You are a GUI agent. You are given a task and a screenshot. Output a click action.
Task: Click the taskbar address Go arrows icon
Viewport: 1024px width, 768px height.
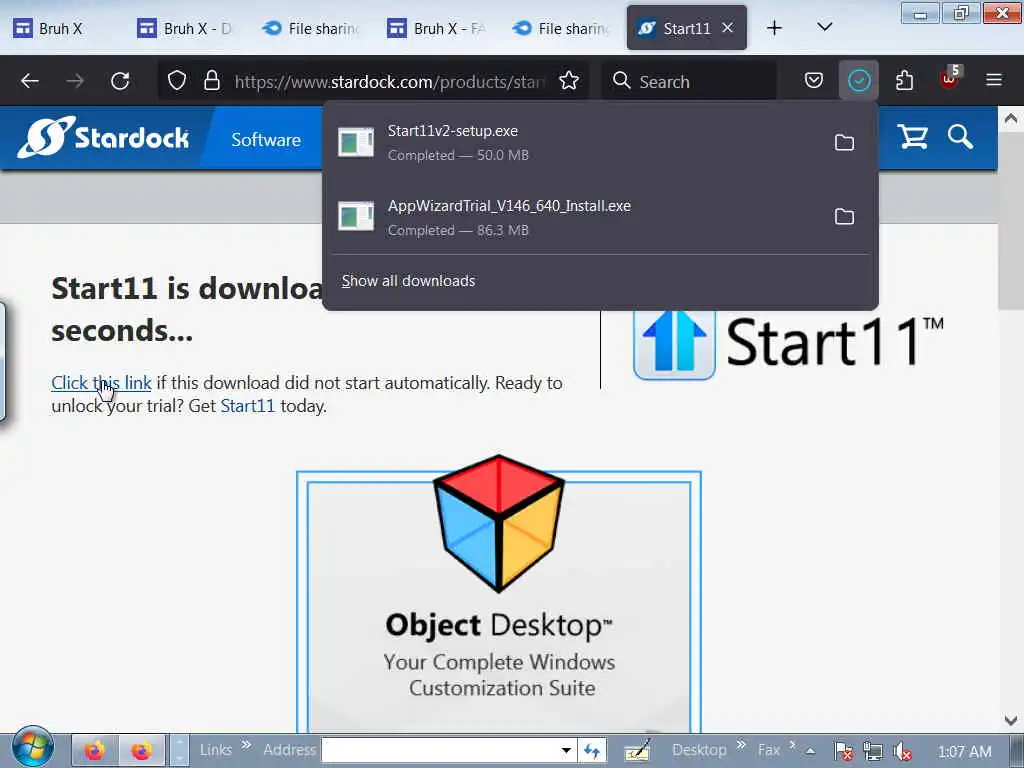tap(592, 750)
